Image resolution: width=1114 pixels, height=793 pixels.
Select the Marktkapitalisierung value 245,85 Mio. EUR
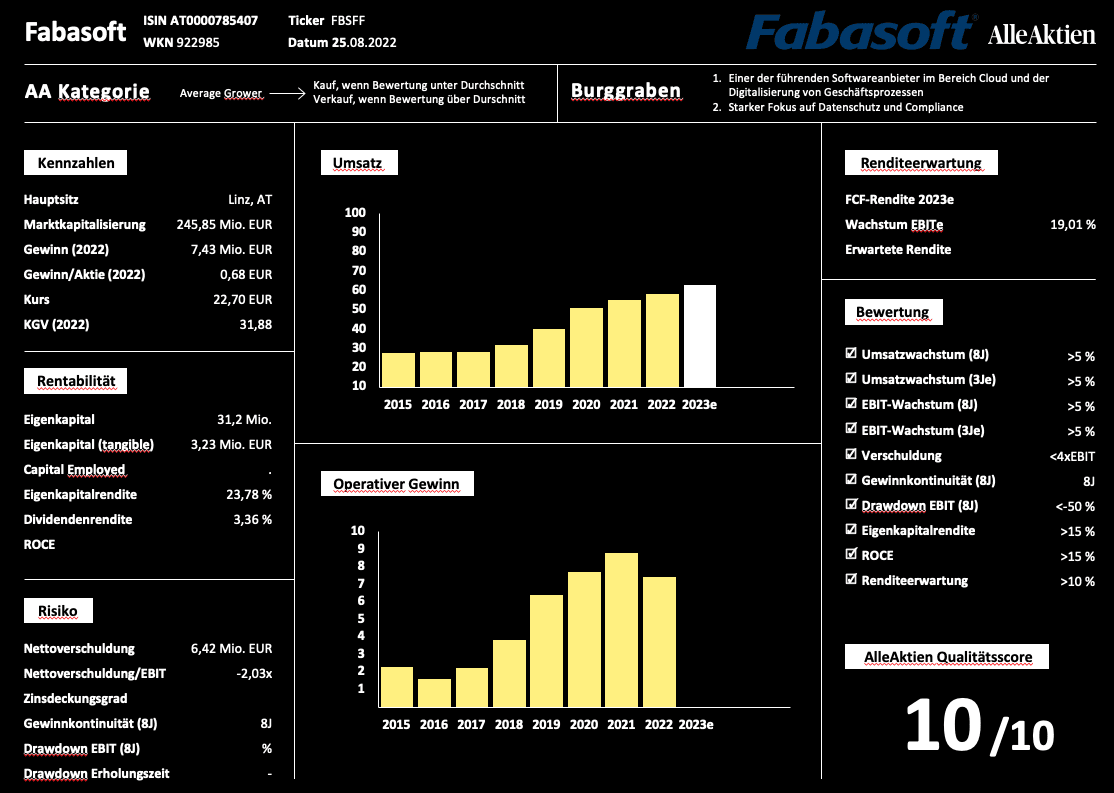click(225, 225)
